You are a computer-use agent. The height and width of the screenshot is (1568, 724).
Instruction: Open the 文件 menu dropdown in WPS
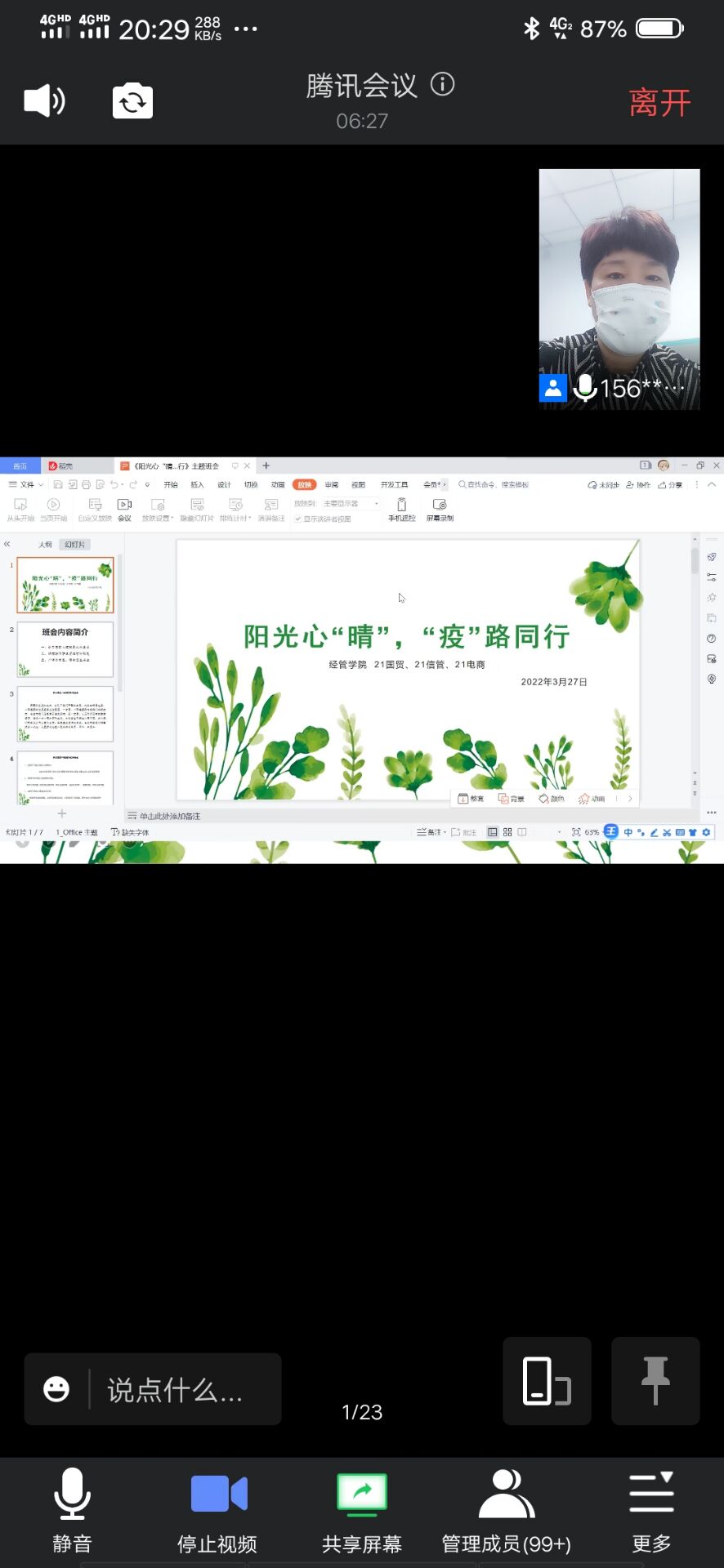(26, 484)
